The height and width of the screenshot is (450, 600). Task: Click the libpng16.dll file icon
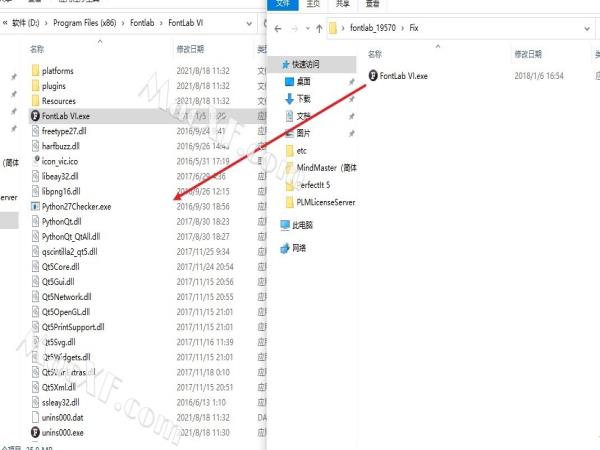(x=36, y=191)
